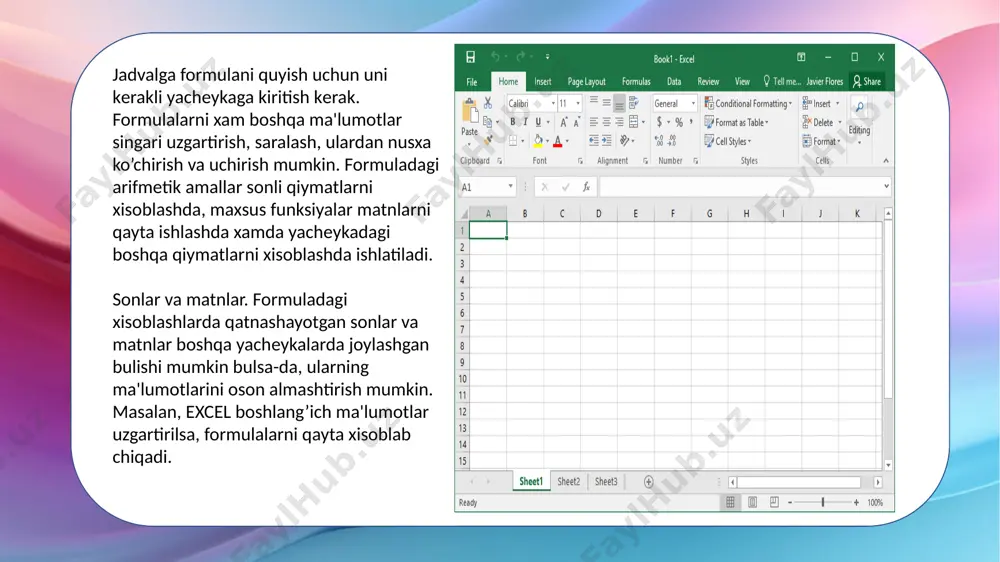Toggle Middle Align in Alignment group
Image resolution: width=1000 pixels, height=562 pixels.
607,102
